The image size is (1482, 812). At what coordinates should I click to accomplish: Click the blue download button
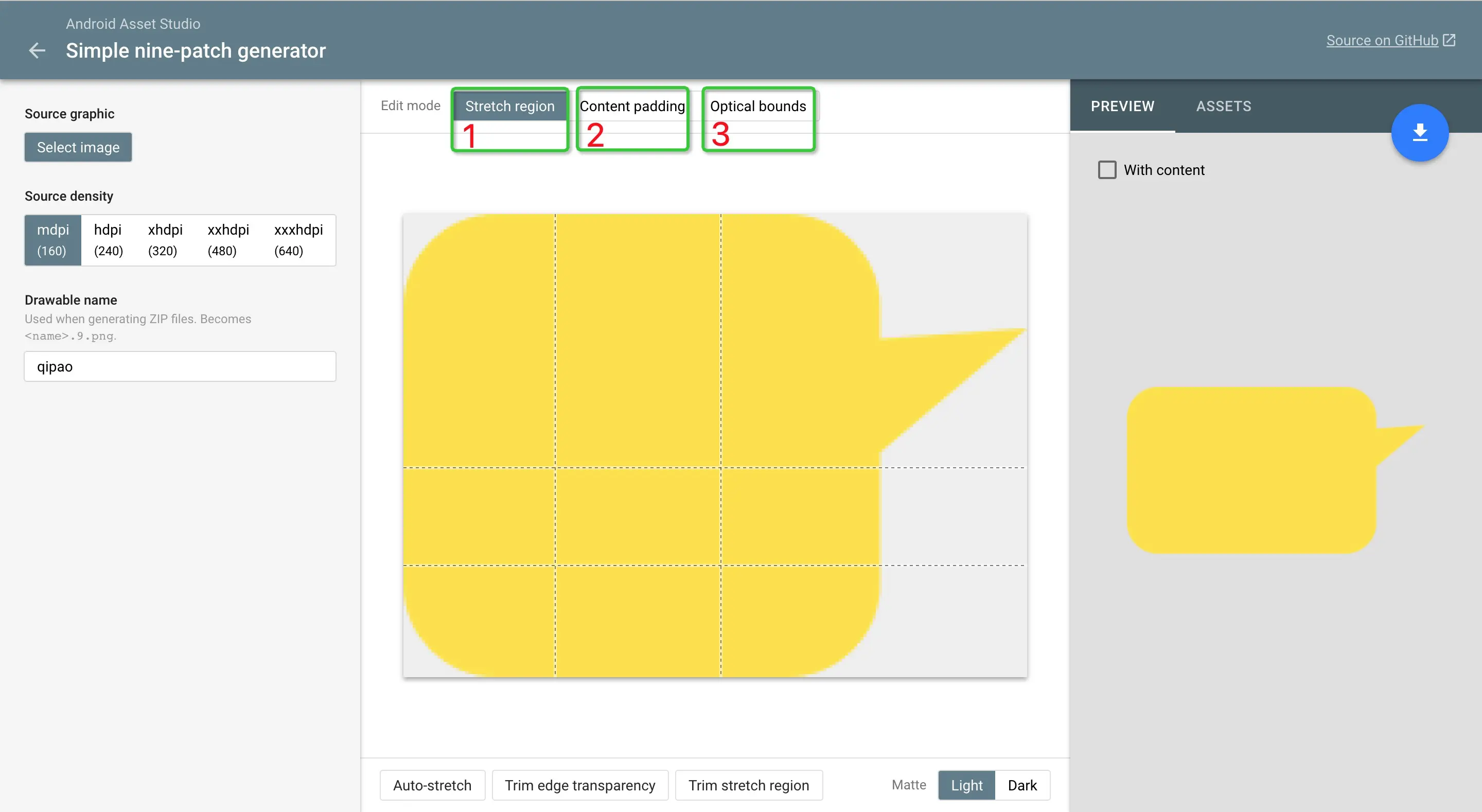click(x=1419, y=133)
